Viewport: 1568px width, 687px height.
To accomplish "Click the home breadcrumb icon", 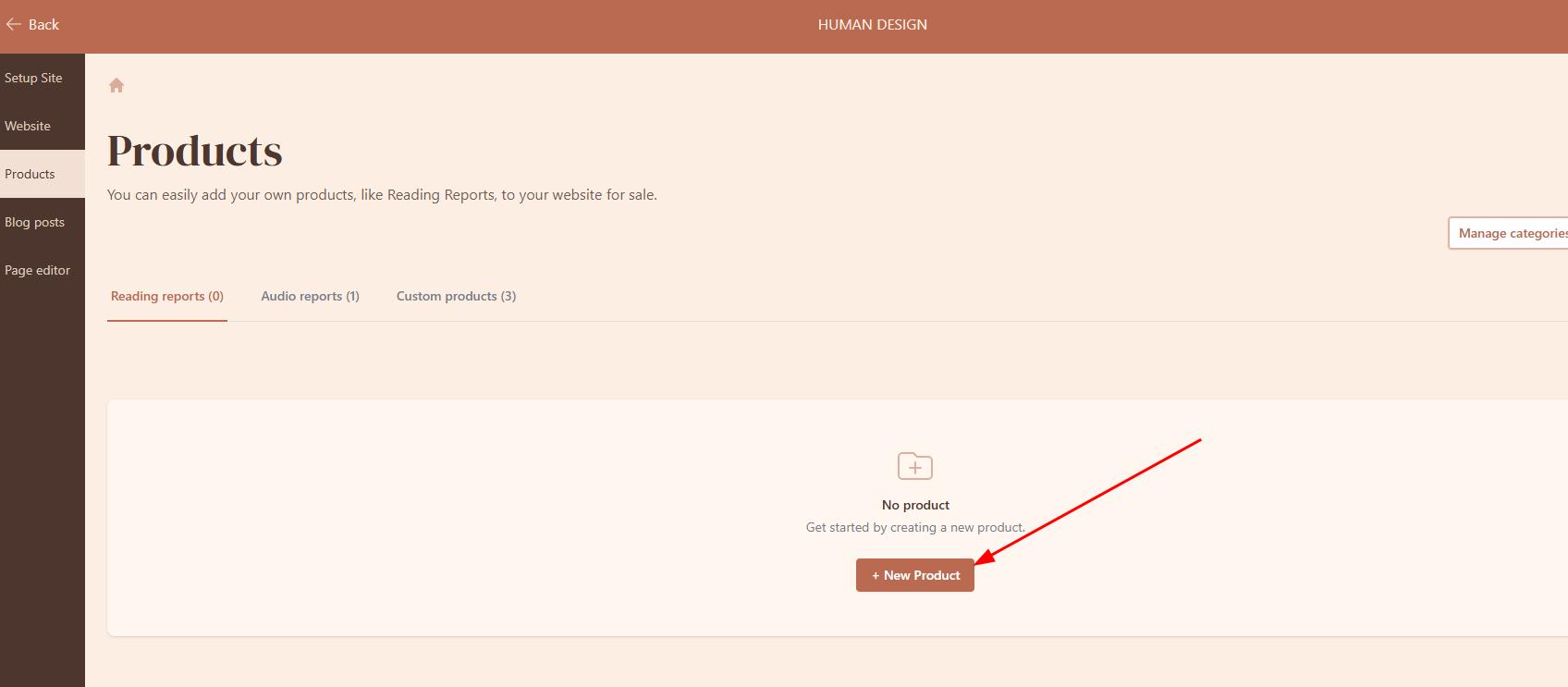I will pyautogui.click(x=116, y=86).
